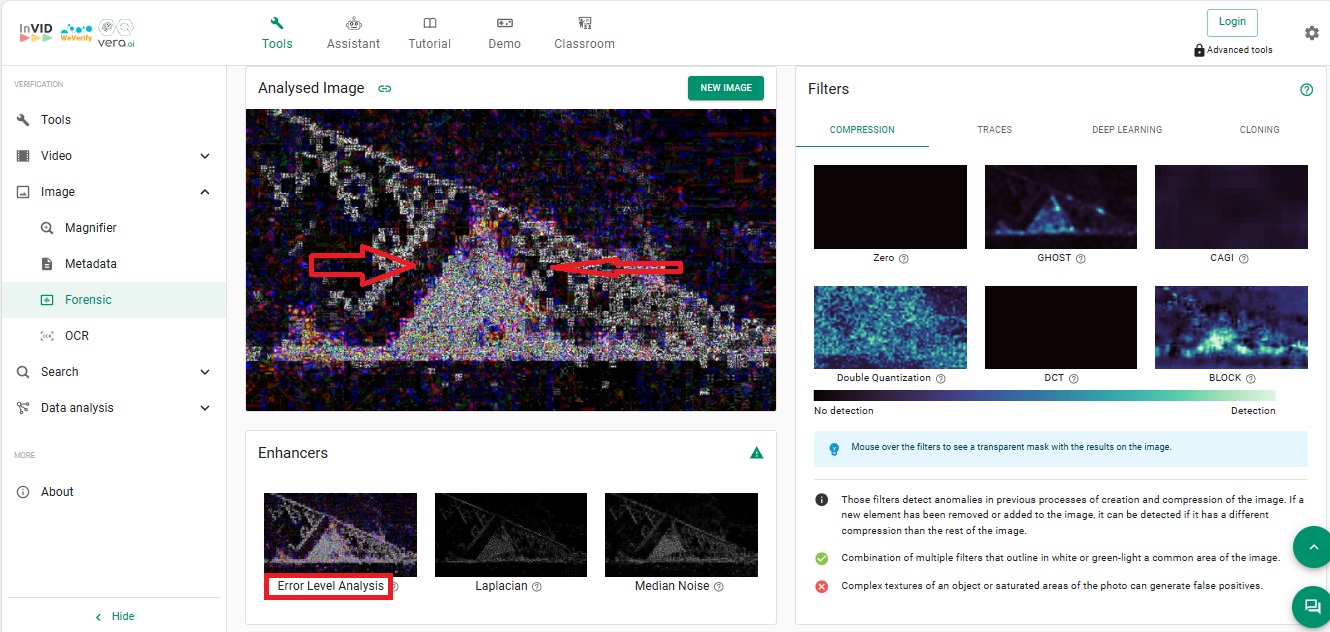Click the Login button
This screenshot has height=632, width=1330.
click(1232, 22)
